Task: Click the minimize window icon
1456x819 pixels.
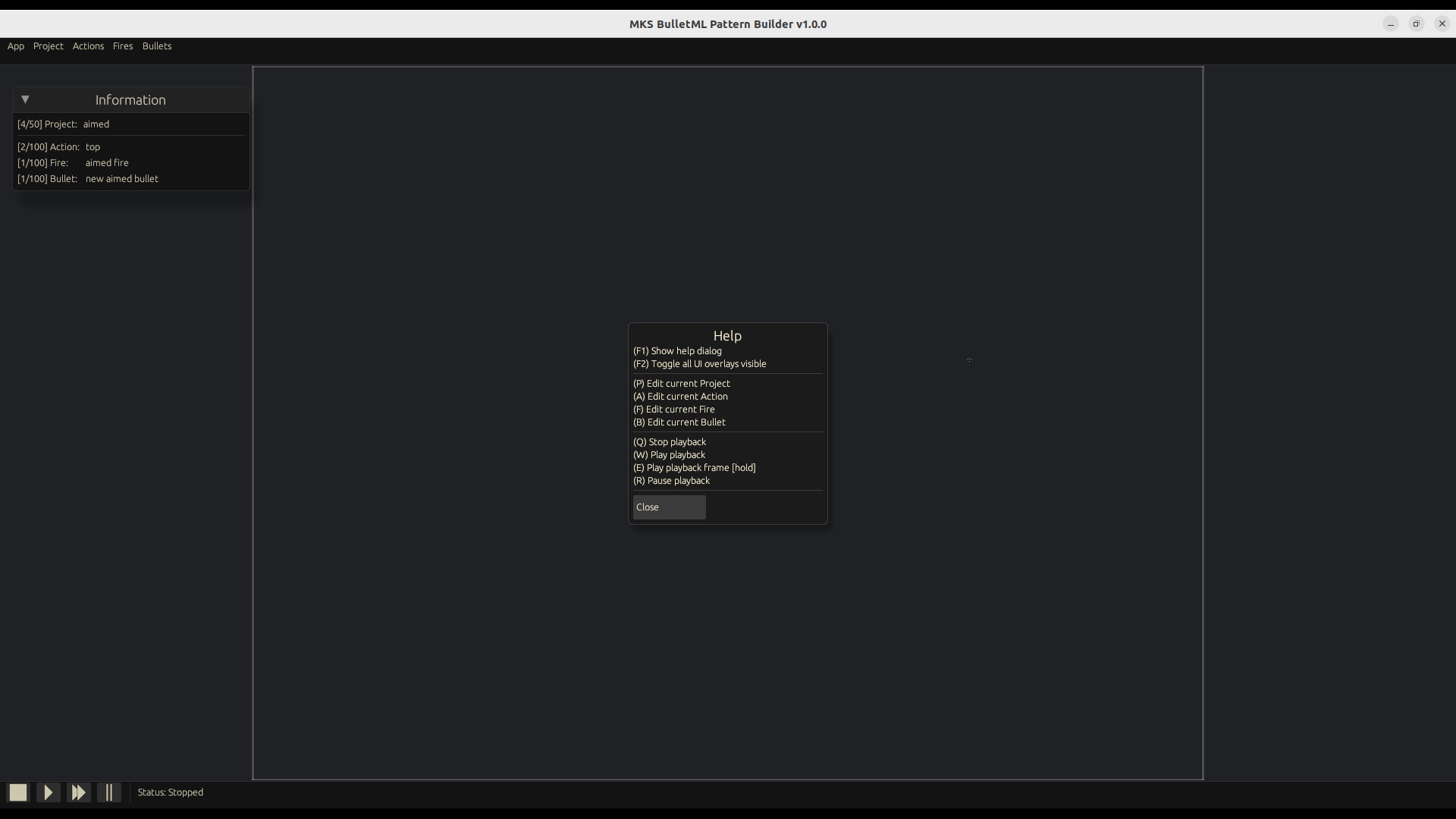Action: tap(1391, 24)
